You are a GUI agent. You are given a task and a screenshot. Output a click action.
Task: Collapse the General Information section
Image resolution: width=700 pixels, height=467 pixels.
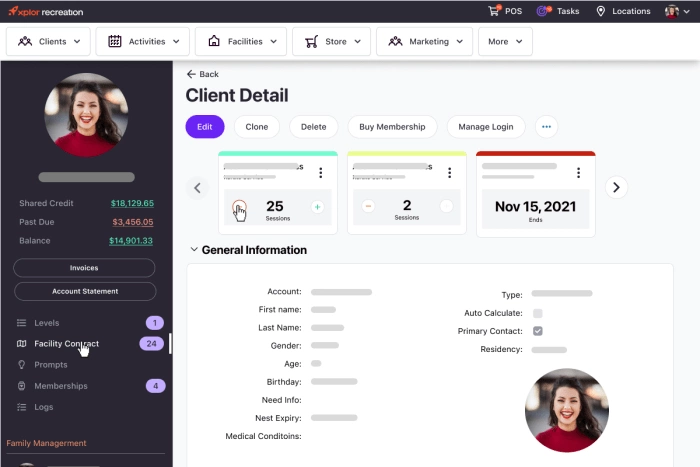(x=194, y=250)
